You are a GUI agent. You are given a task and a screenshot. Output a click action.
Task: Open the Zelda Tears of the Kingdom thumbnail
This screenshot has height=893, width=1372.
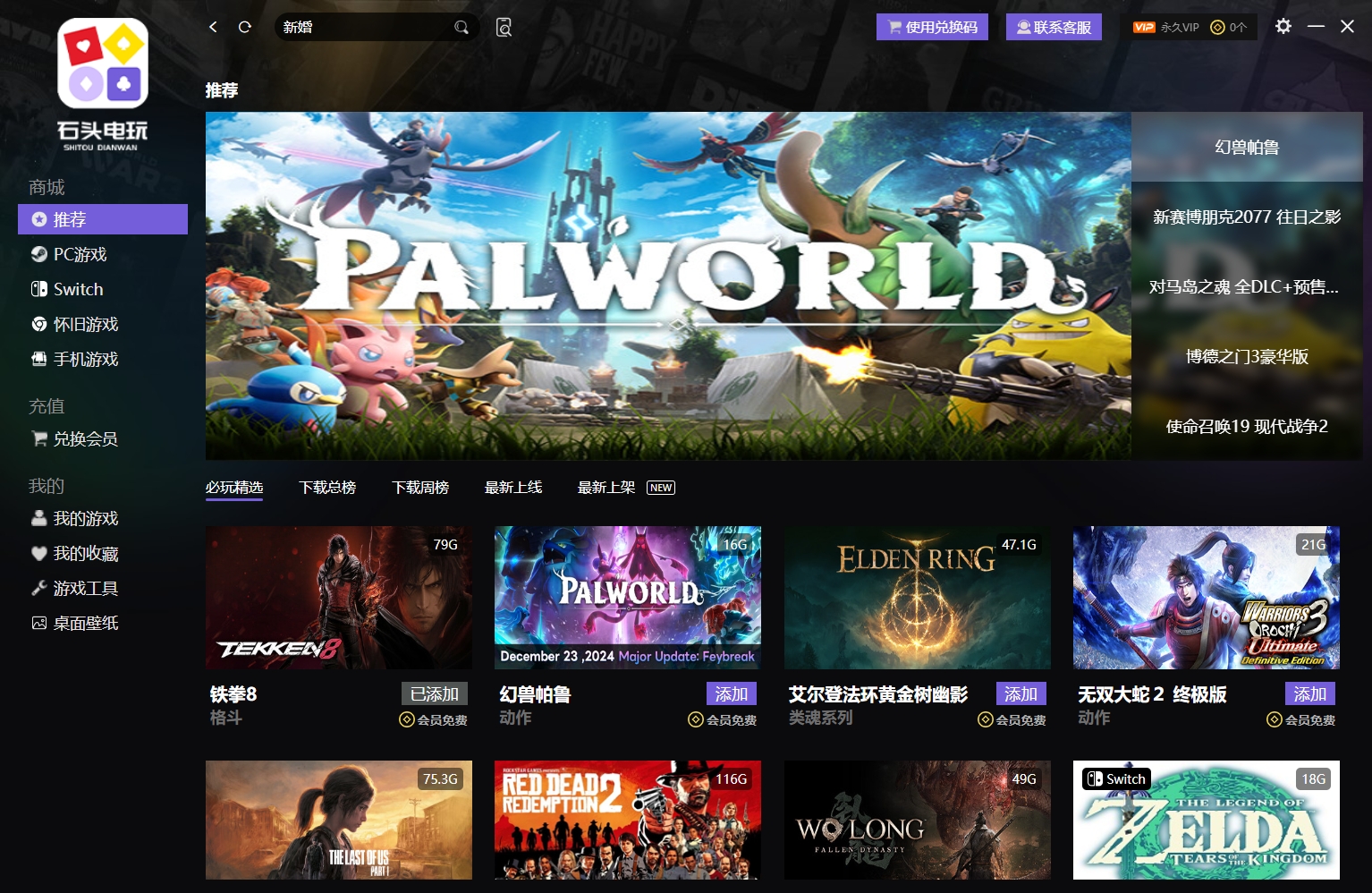click(1207, 820)
